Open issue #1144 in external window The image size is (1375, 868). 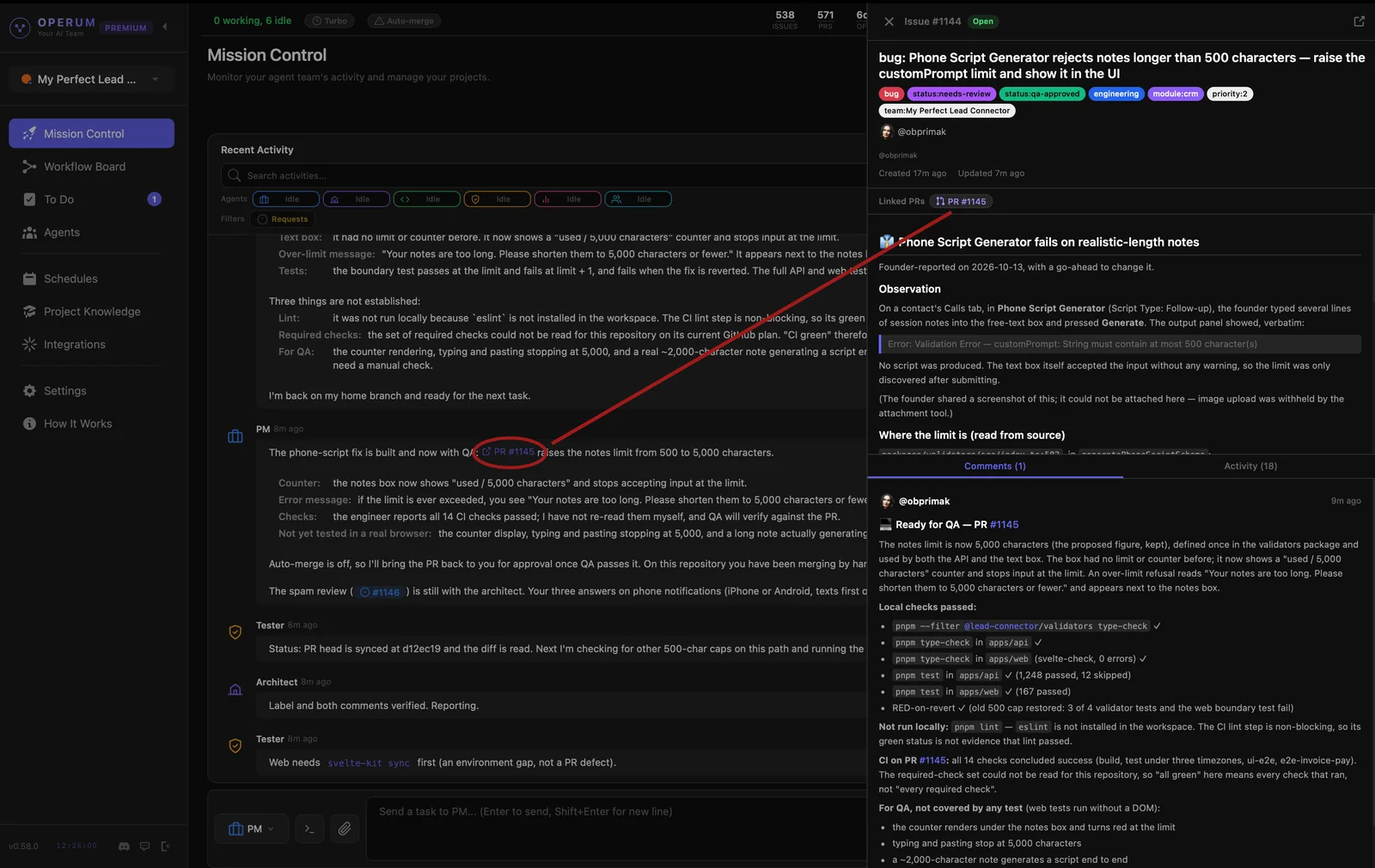click(x=1359, y=21)
